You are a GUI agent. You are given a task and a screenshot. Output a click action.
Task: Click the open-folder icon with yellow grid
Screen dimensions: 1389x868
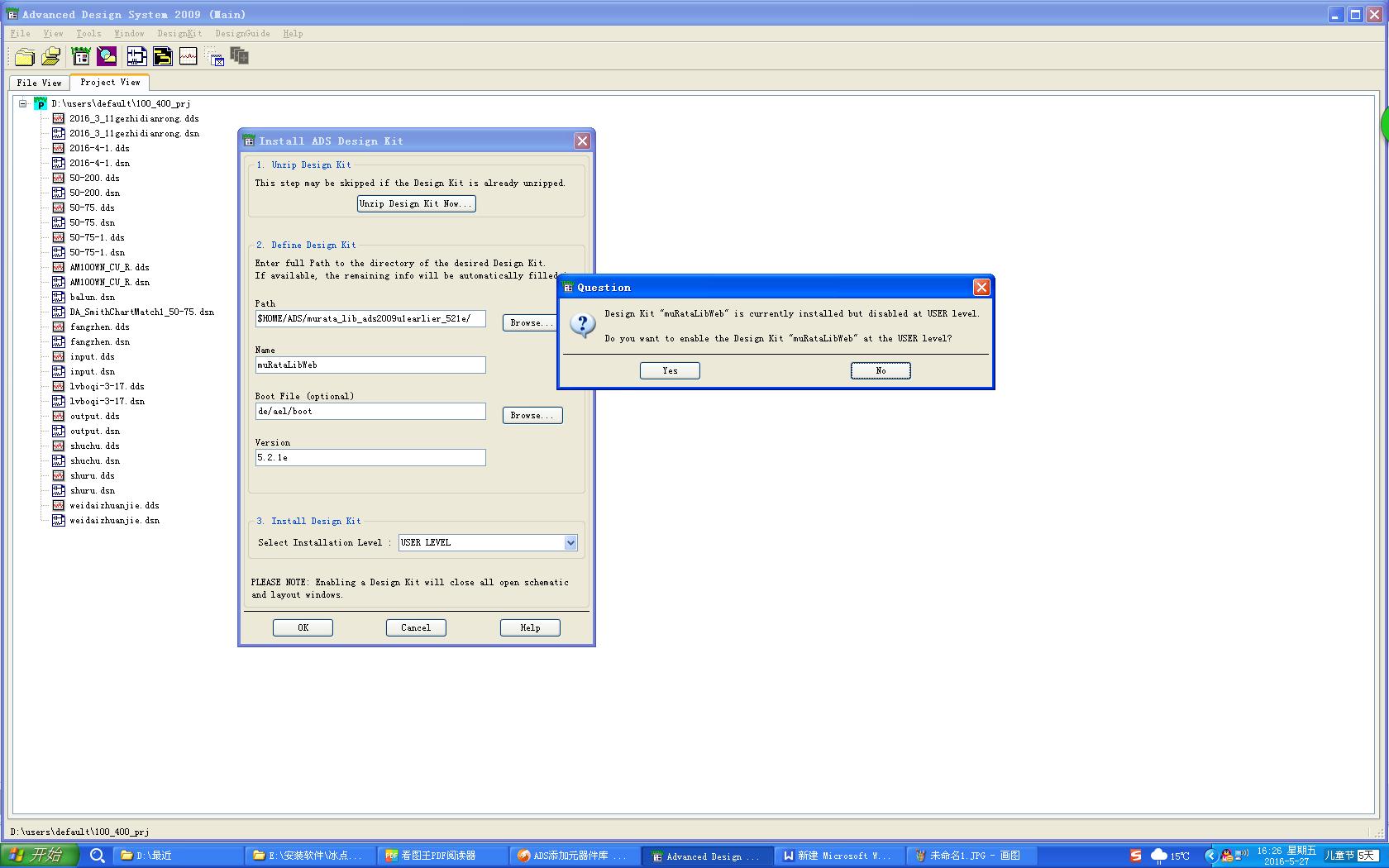[x=51, y=56]
